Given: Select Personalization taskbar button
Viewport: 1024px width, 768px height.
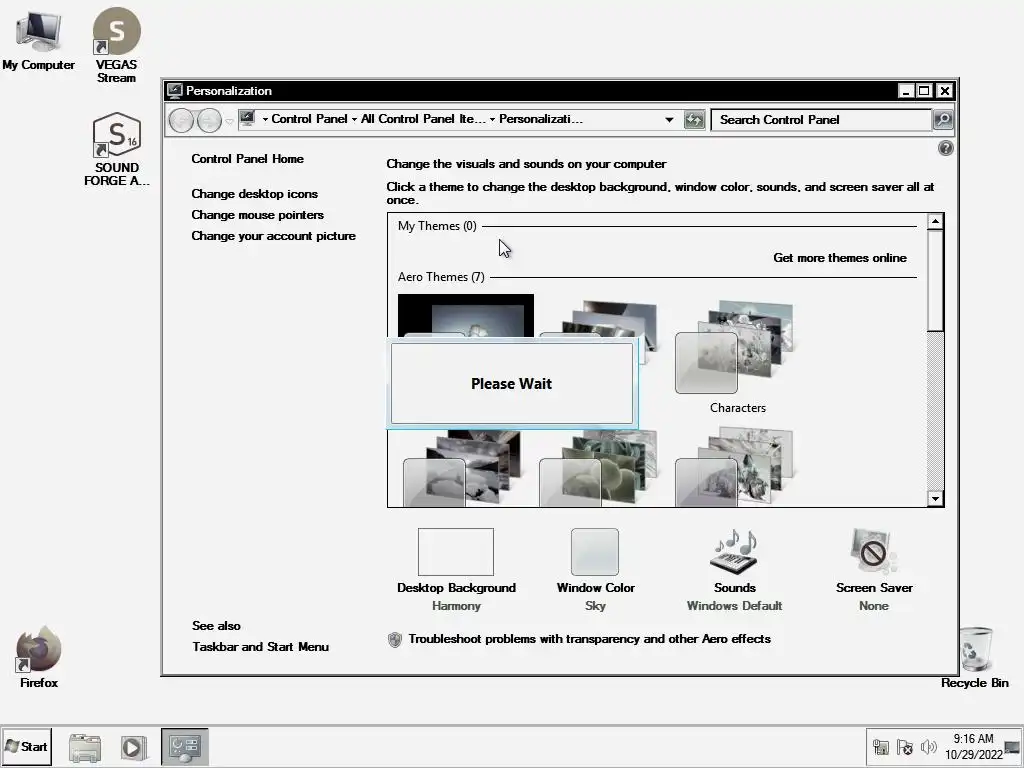Looking at the screenshot, I should tap(185, 746).
